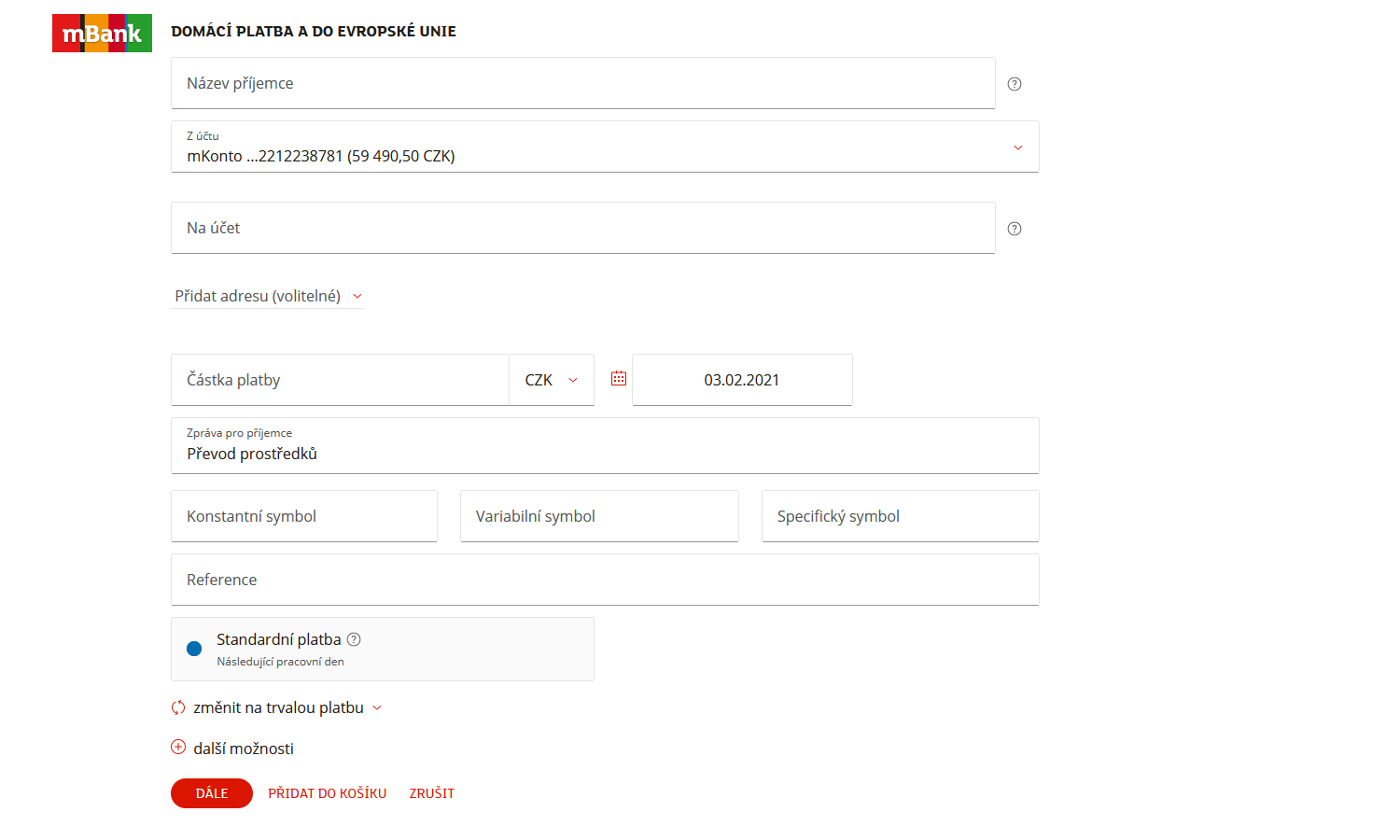Viewport: 1400px width, 840px height.
Task: Select the Standardní platba radio button
Action: click(x=194, y=649)
